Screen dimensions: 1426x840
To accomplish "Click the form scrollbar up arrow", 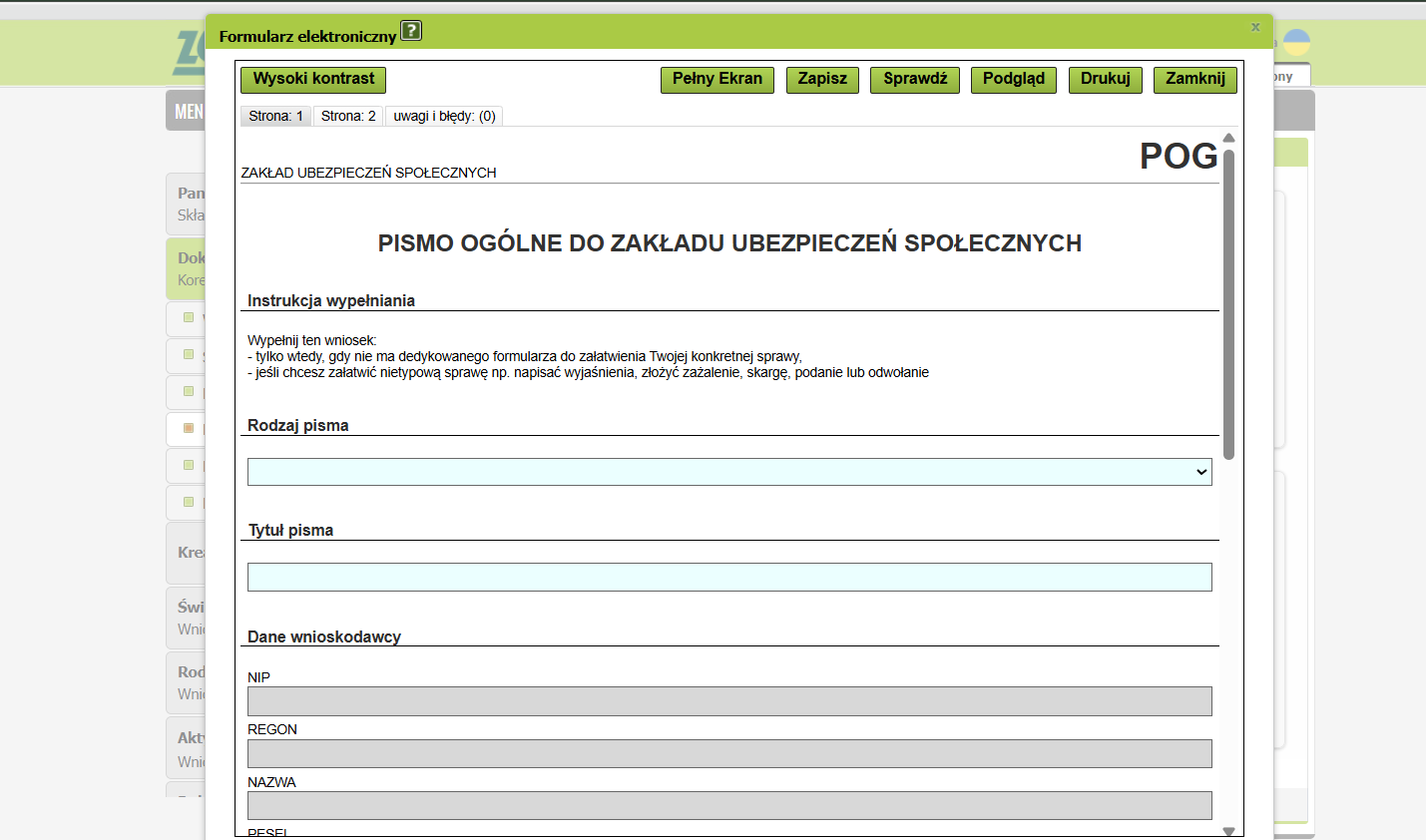I will (1228, 139).
